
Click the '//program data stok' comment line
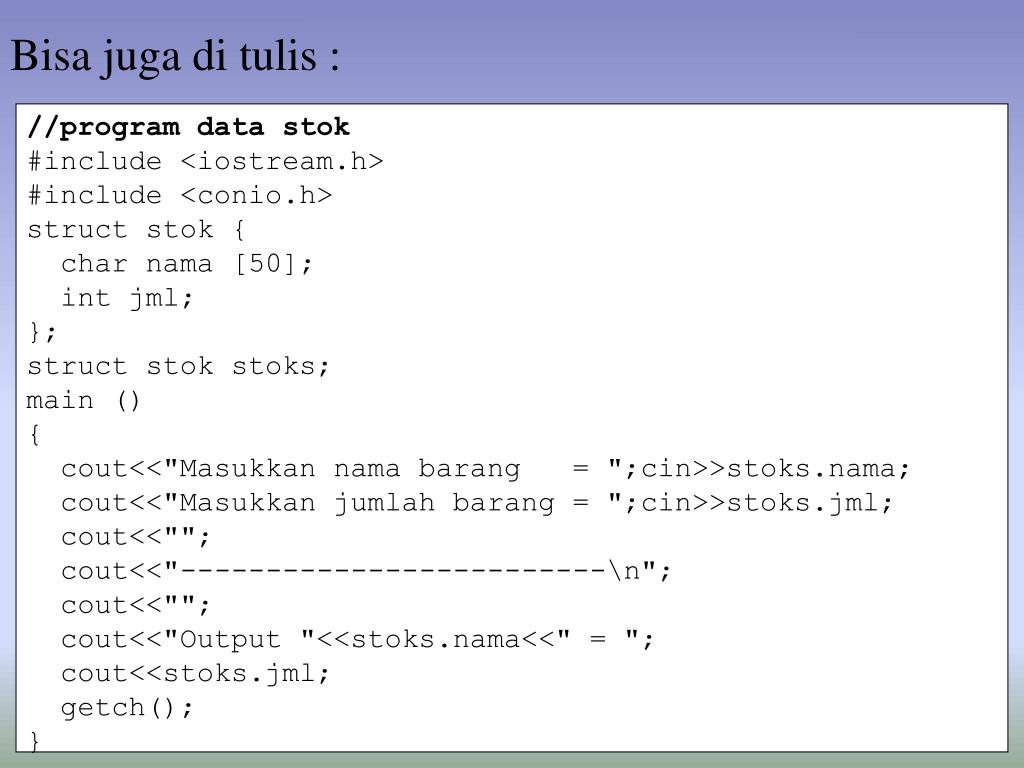tap(189, 127)
